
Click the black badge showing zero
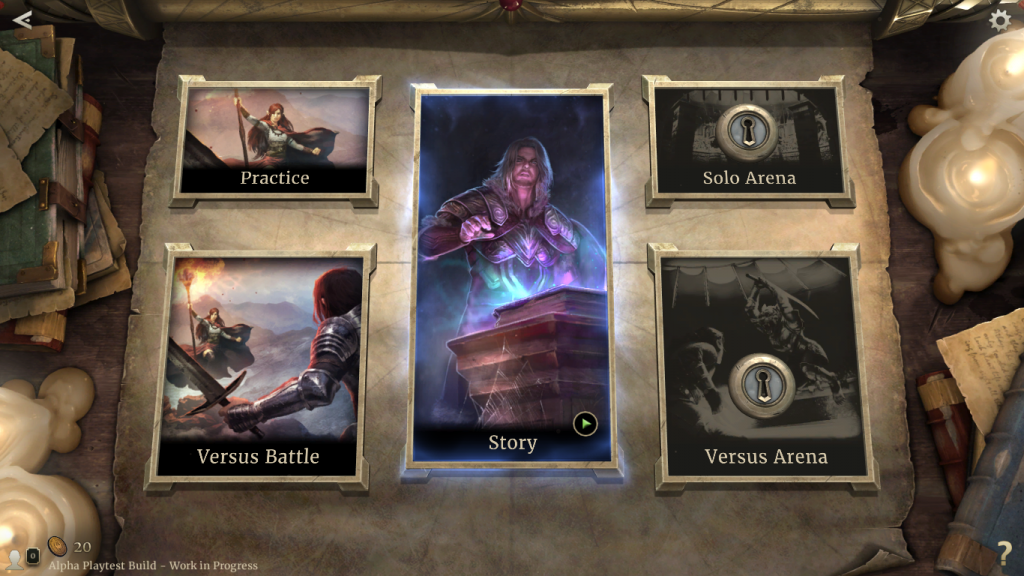pyautogui.click(x=33, y=556)
